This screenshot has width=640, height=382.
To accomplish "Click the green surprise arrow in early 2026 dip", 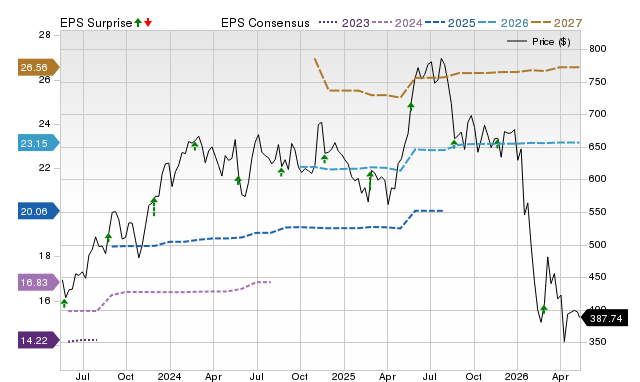I will pyautogui.click(x=544, y=309).
